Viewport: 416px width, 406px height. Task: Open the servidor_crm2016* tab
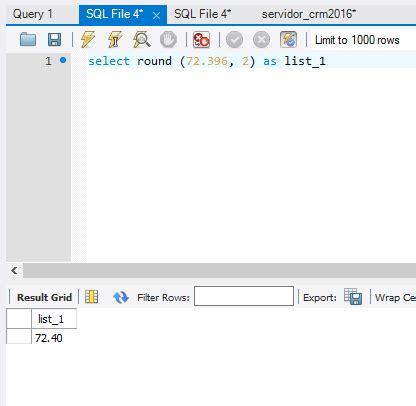[309, 14]
